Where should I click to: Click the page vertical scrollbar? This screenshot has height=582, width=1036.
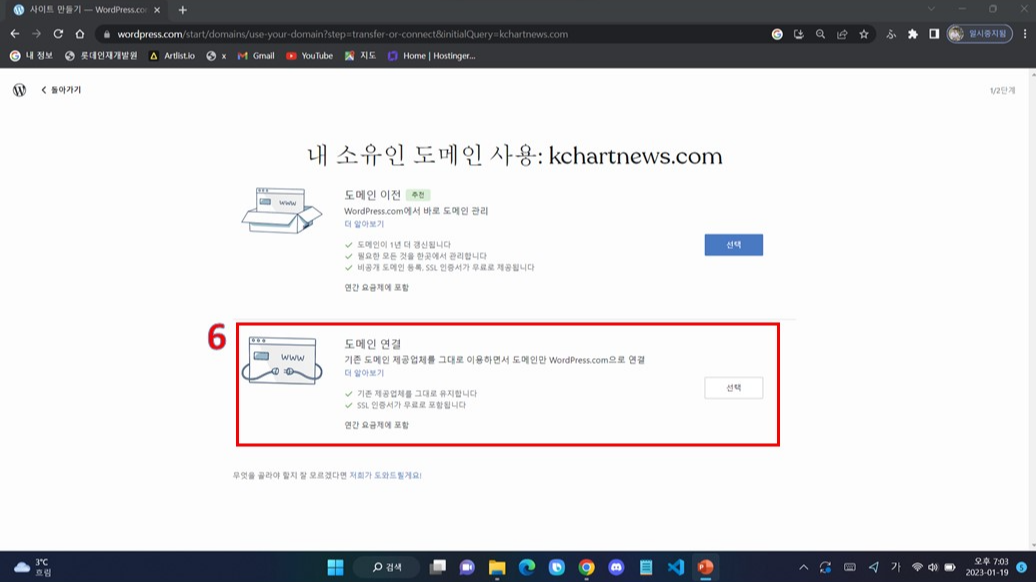tap(1032, 307)
